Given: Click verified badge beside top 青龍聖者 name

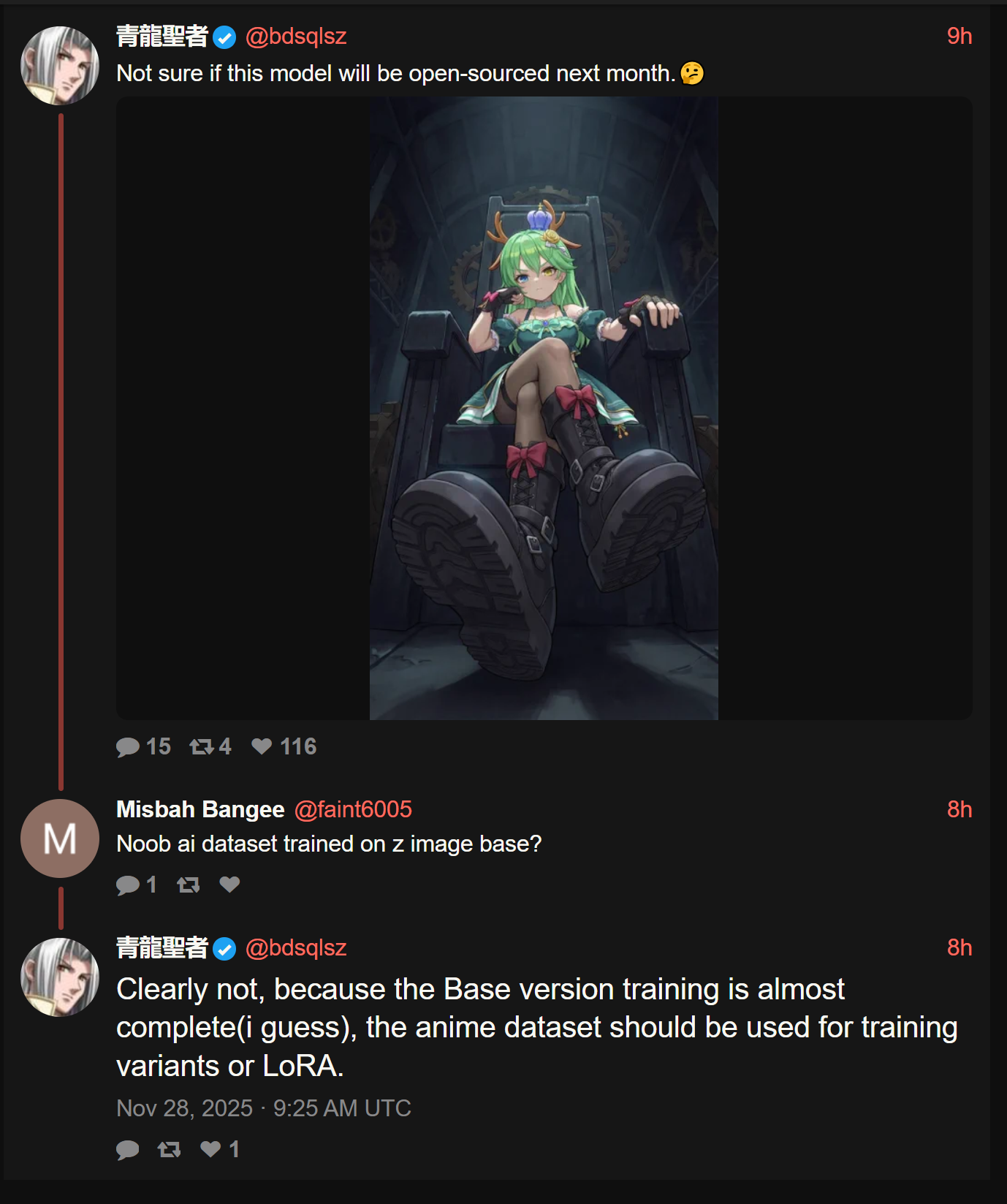Looking at the screenshot, I should click(224, 37).
